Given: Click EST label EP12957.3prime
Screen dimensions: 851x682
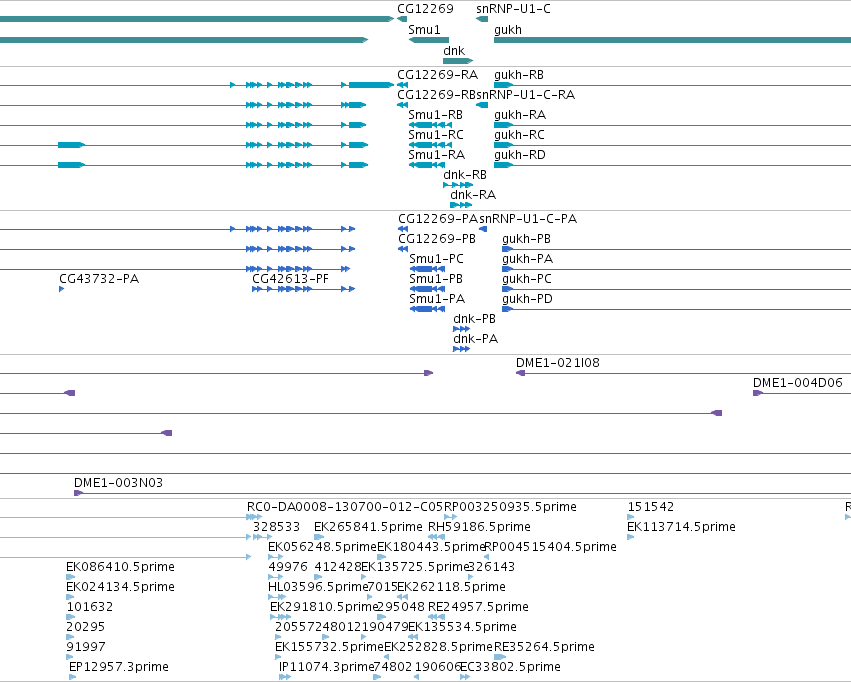Looking at the screenshot, I should coord(118,667).
